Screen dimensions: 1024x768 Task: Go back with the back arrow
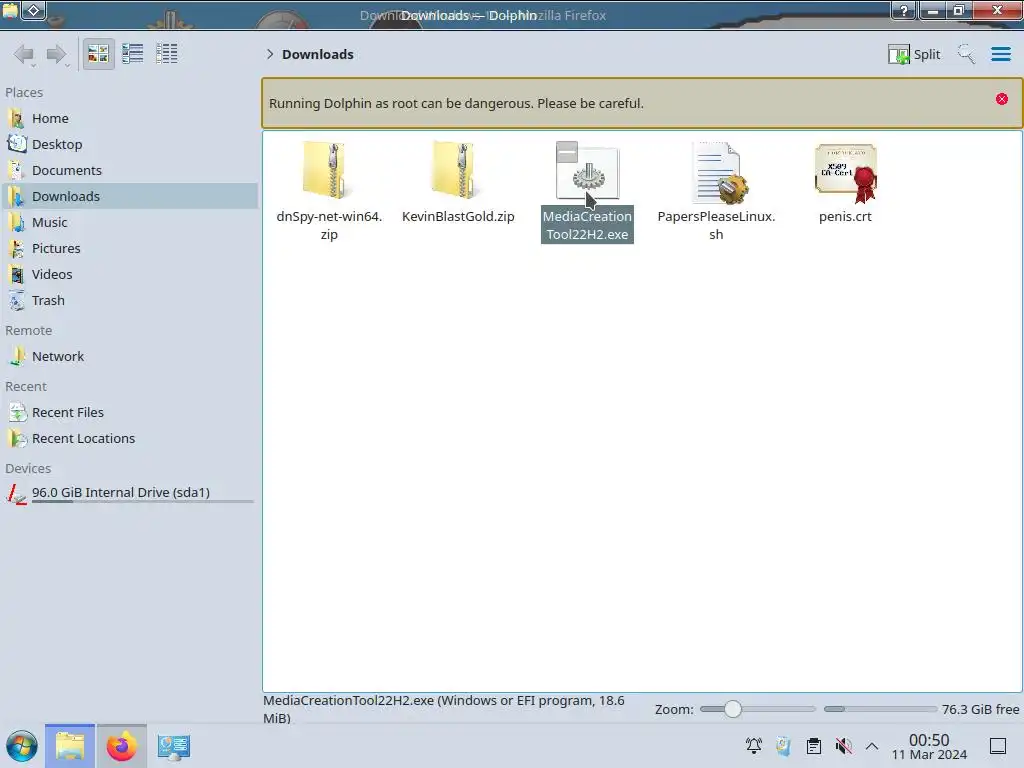tap(24, 54)
